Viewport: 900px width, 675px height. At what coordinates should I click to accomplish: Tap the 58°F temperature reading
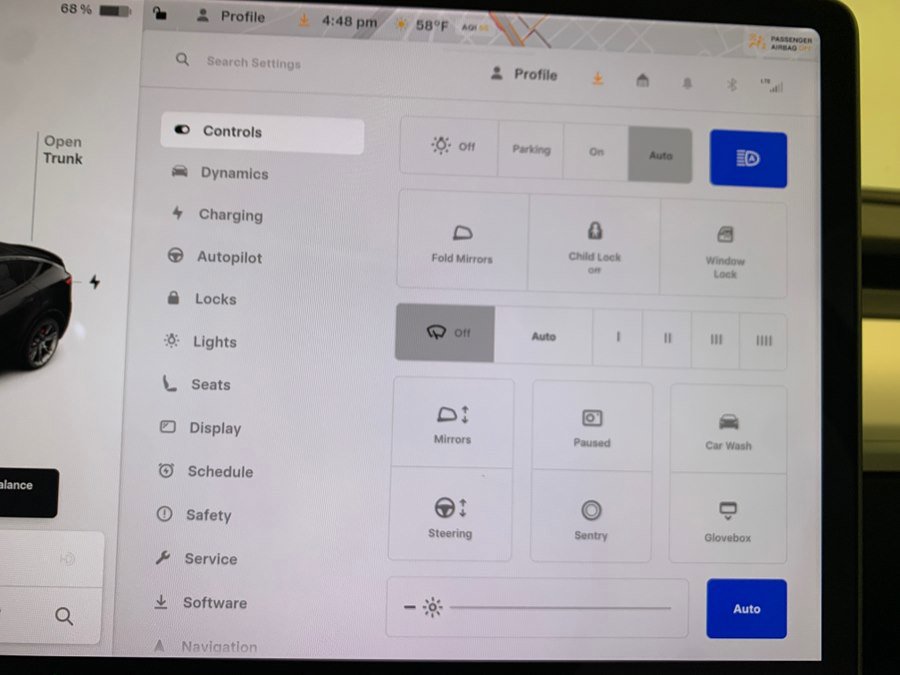(432, 25)
